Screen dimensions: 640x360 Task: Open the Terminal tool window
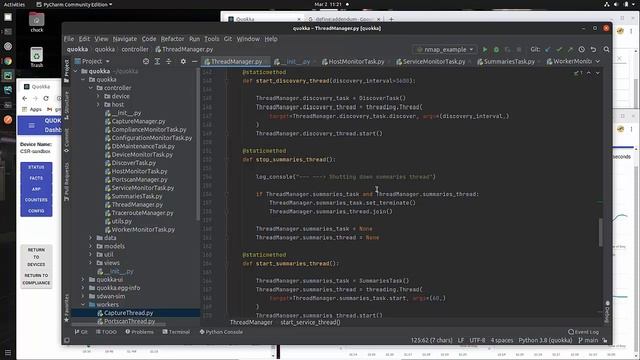pyautogui.click(x=176, y=332)
